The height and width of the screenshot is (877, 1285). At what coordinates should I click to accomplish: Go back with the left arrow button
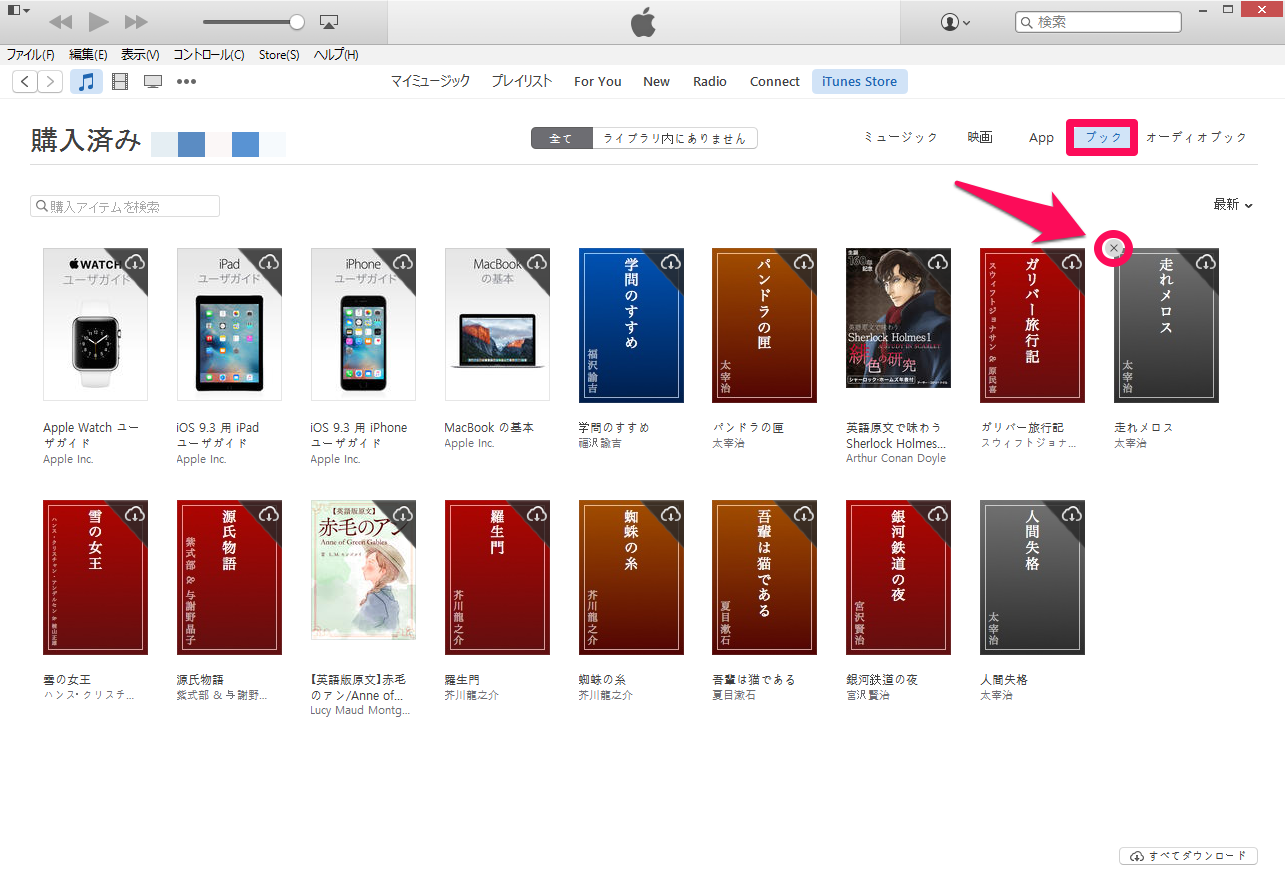click(x=24, y=82)
